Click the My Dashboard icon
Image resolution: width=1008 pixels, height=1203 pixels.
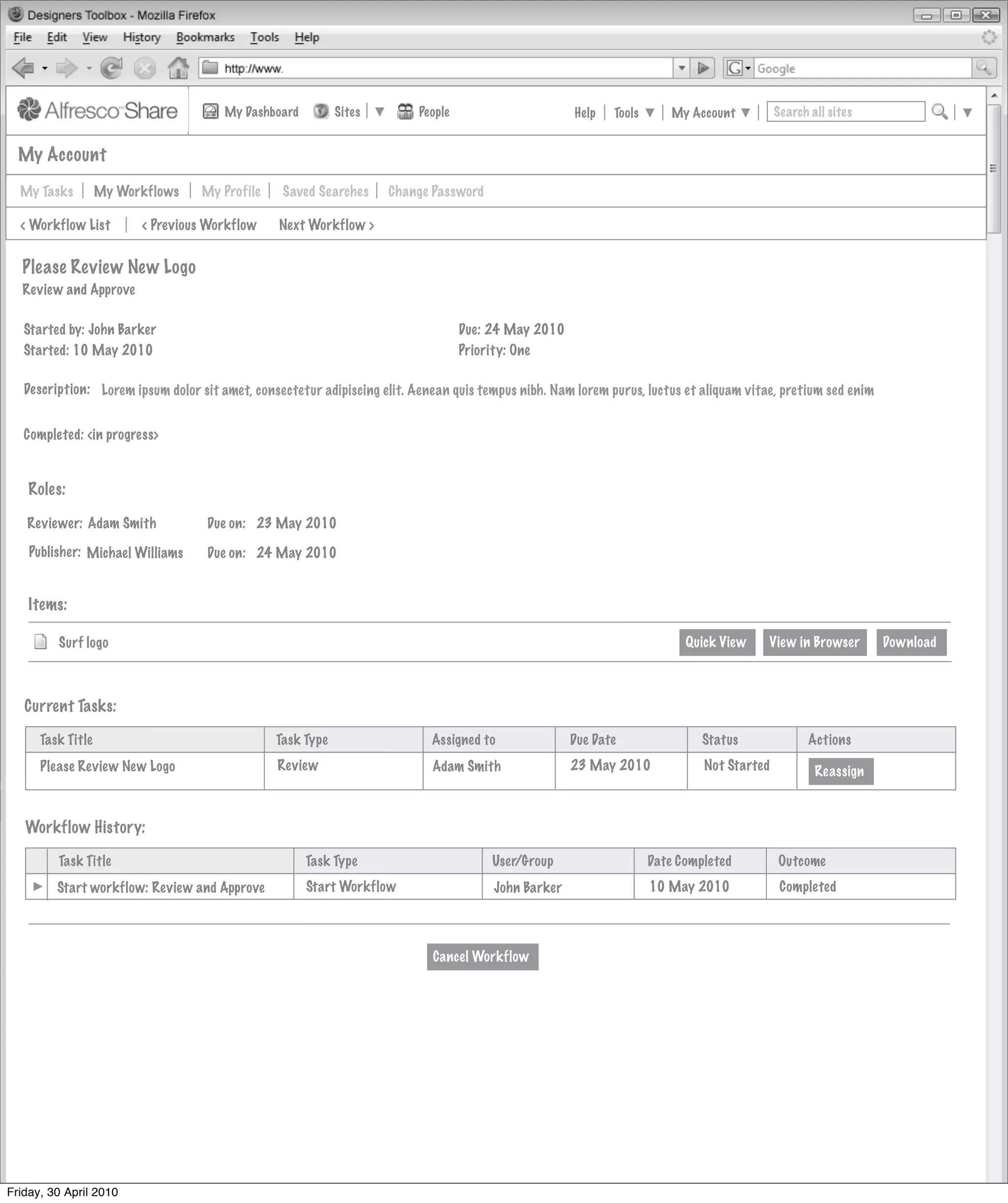click(x=211, y=111)
